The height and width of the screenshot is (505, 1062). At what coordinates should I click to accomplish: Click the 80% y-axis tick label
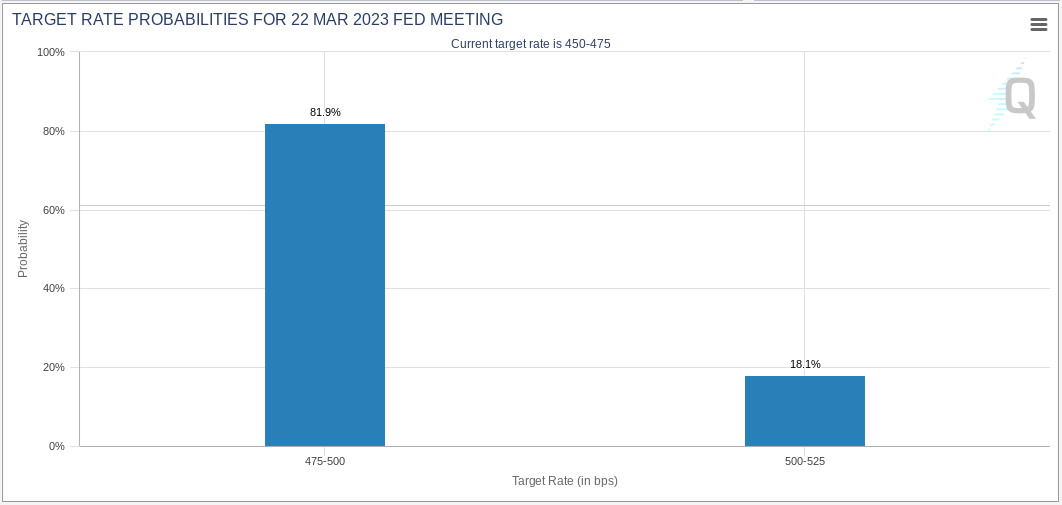click(x=53, y=131)
